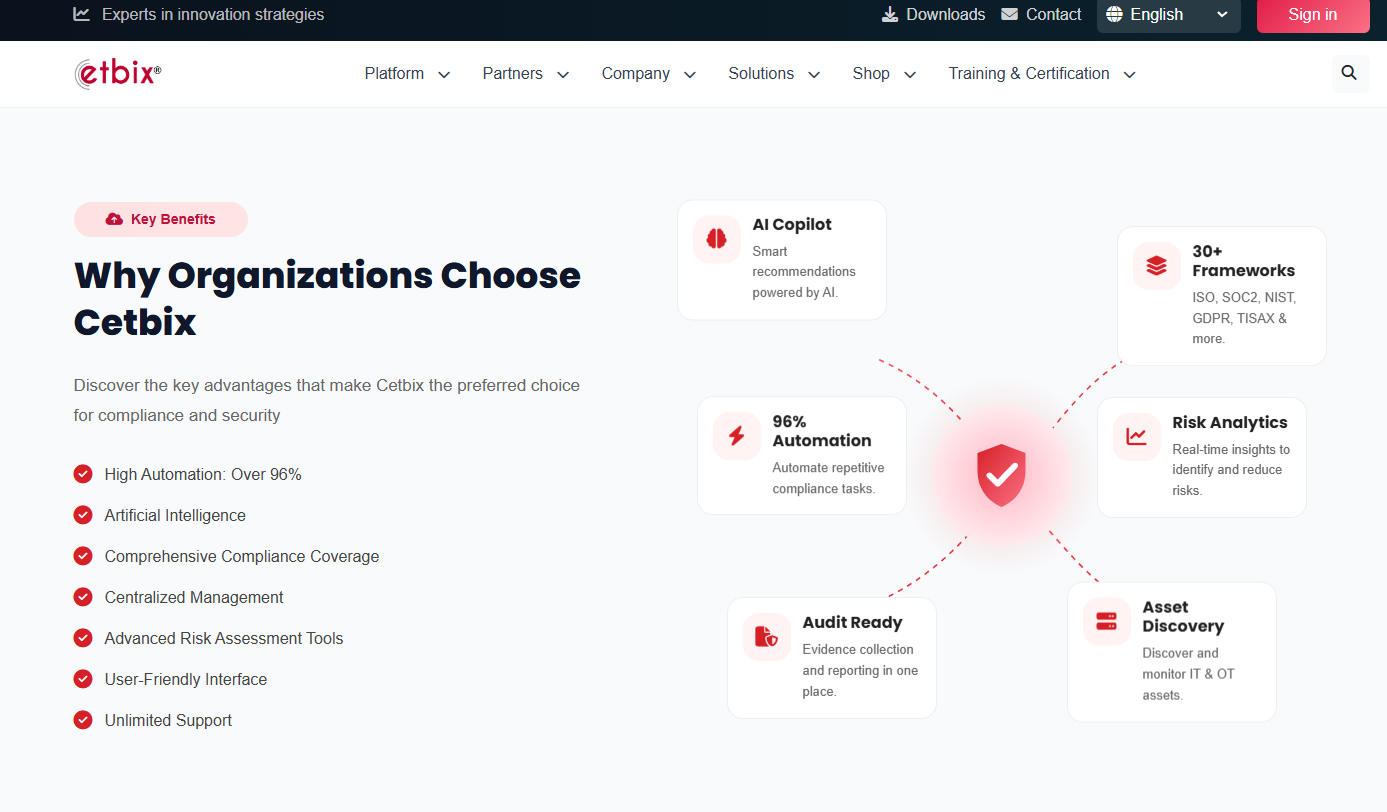Click the Sign in button
Screen dimensions: 1387x812
[1313, 15]
